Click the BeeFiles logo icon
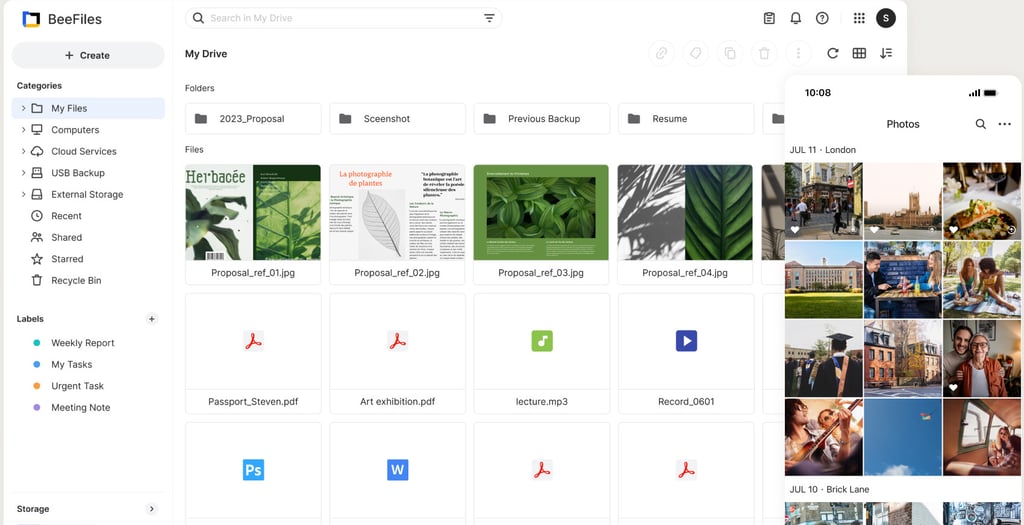This screenshot has height=525, width=1024. [x=31, y=19]
